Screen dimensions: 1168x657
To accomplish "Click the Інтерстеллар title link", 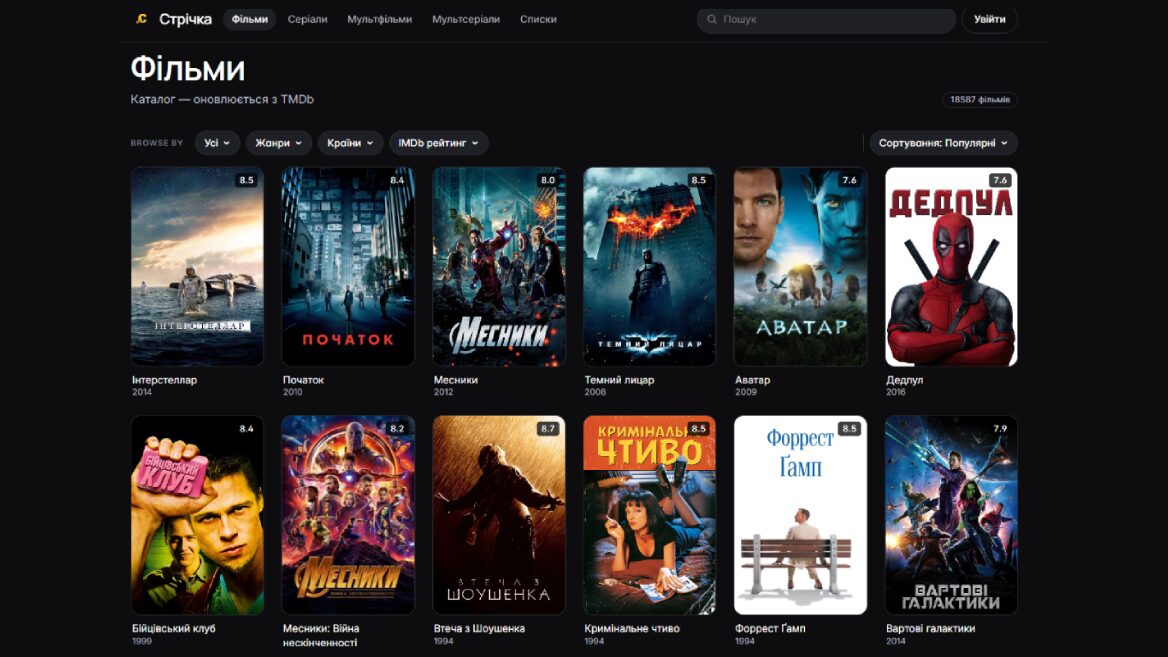I will click(x=165, y=380).
